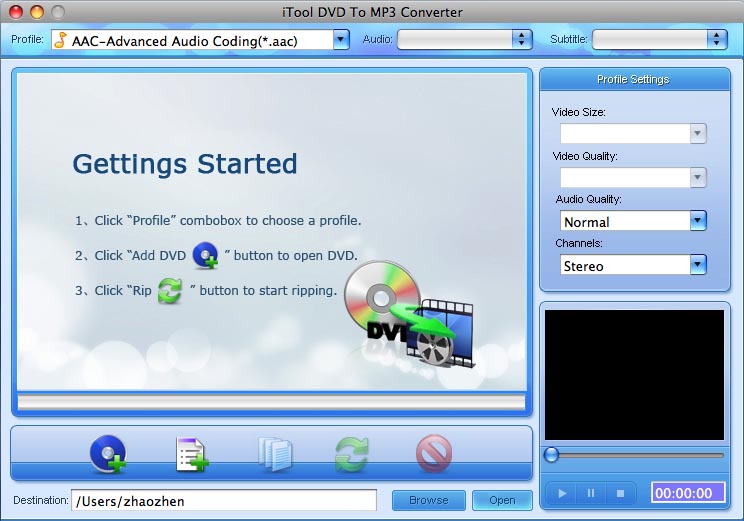Viewport: 744px width, 521px height.
Task: Open the Profile format dropdown
Action: pyautogui.click(x=200, y=39)
